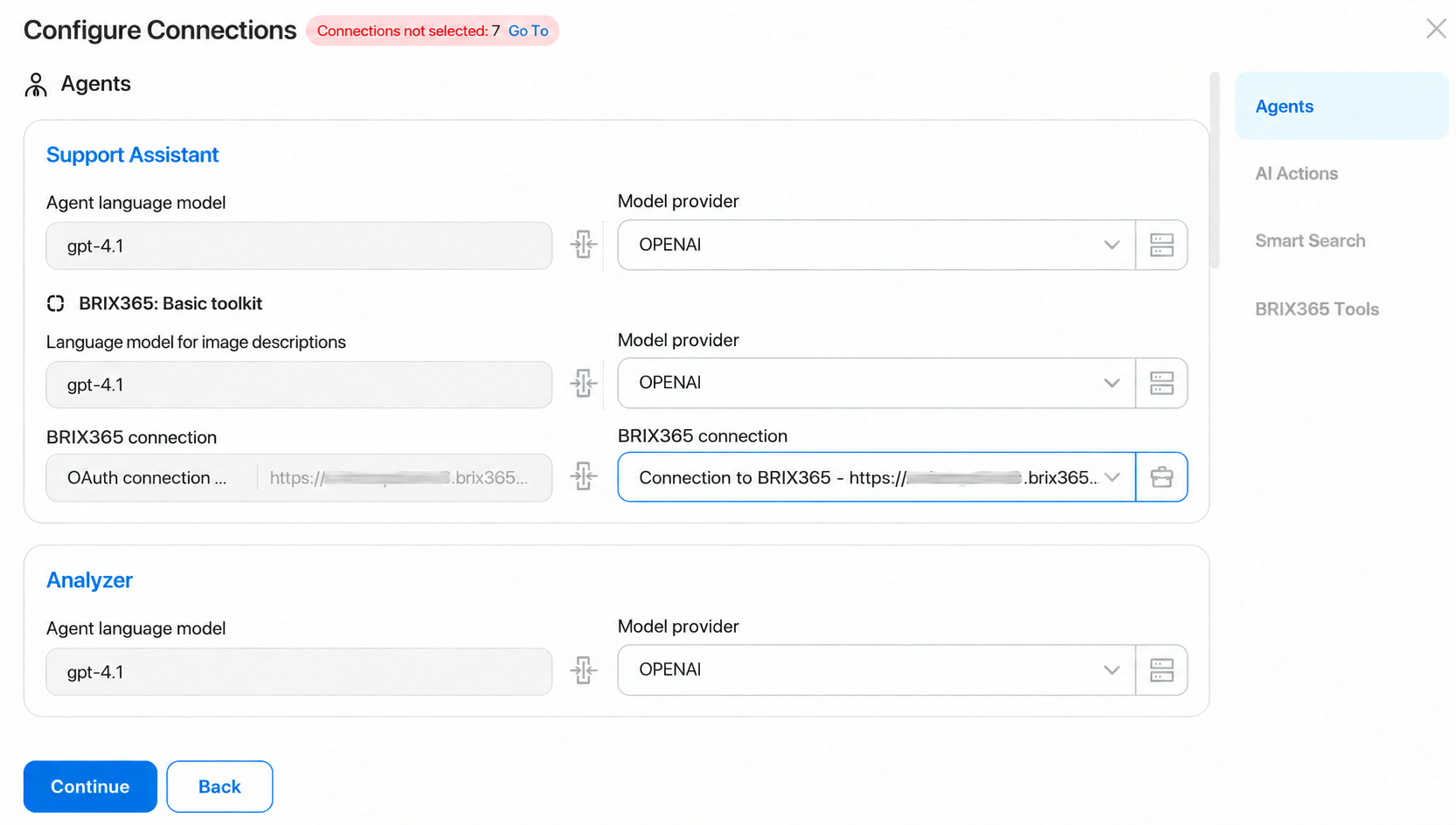The height and width of the screenshot is (825, 1456).
Task: Click the Back button
Action: point(219,787)
